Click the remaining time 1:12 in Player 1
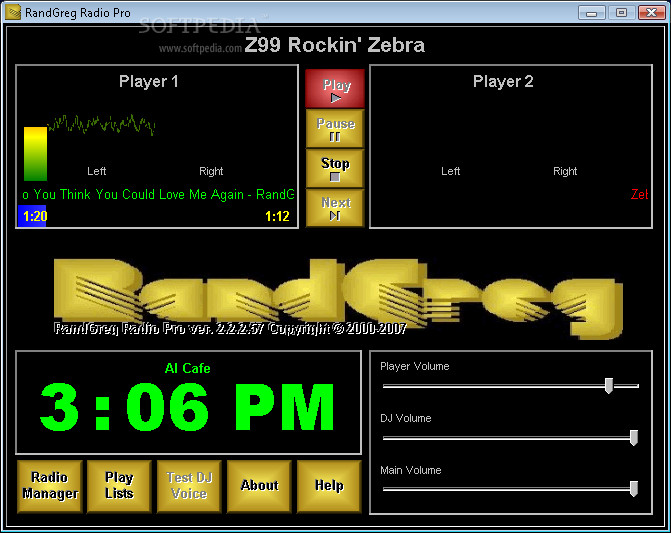 pyautogui.click(x=277, y=216)
